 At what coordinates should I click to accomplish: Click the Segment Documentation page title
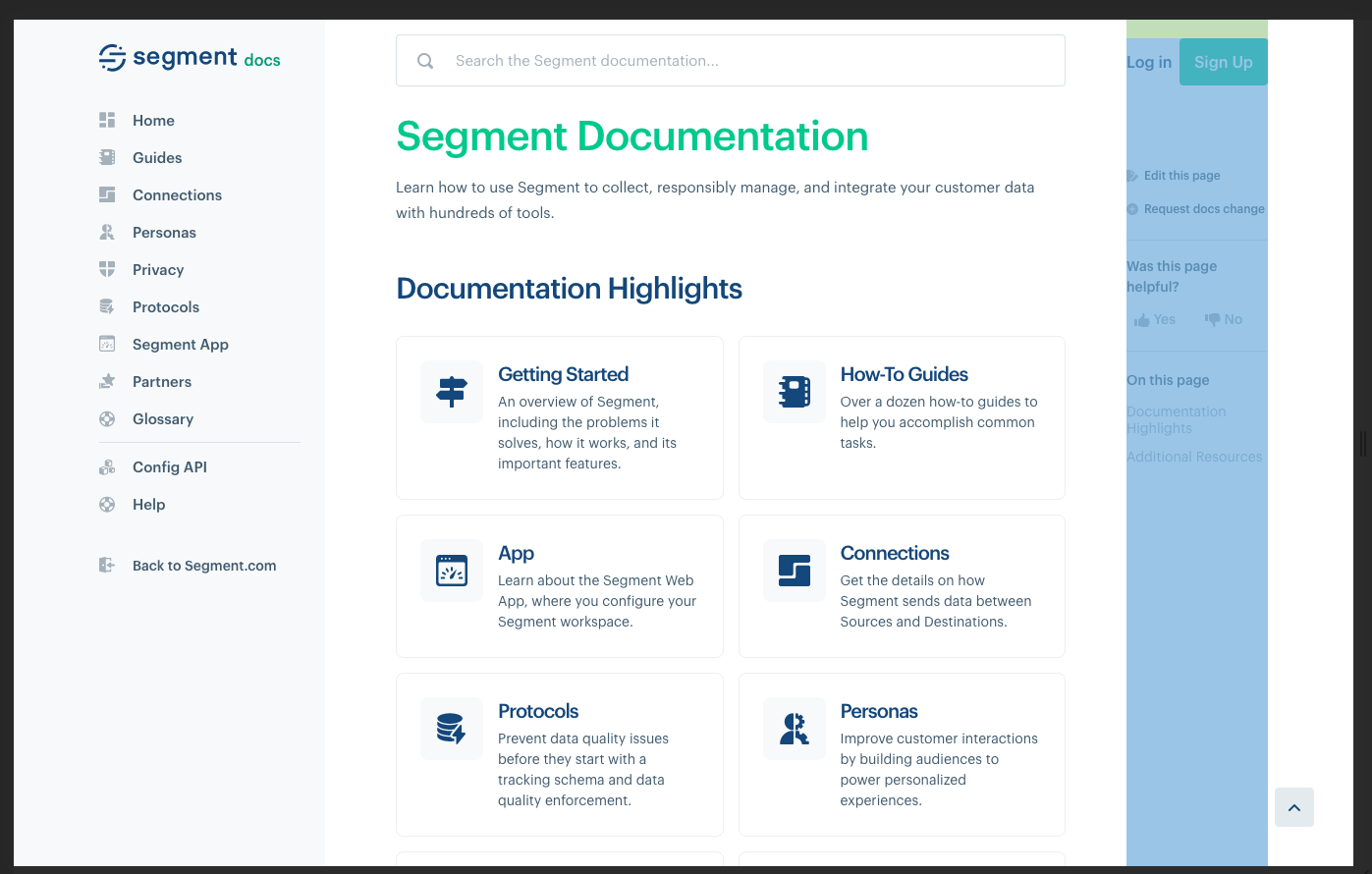click(x=632, y=137)
